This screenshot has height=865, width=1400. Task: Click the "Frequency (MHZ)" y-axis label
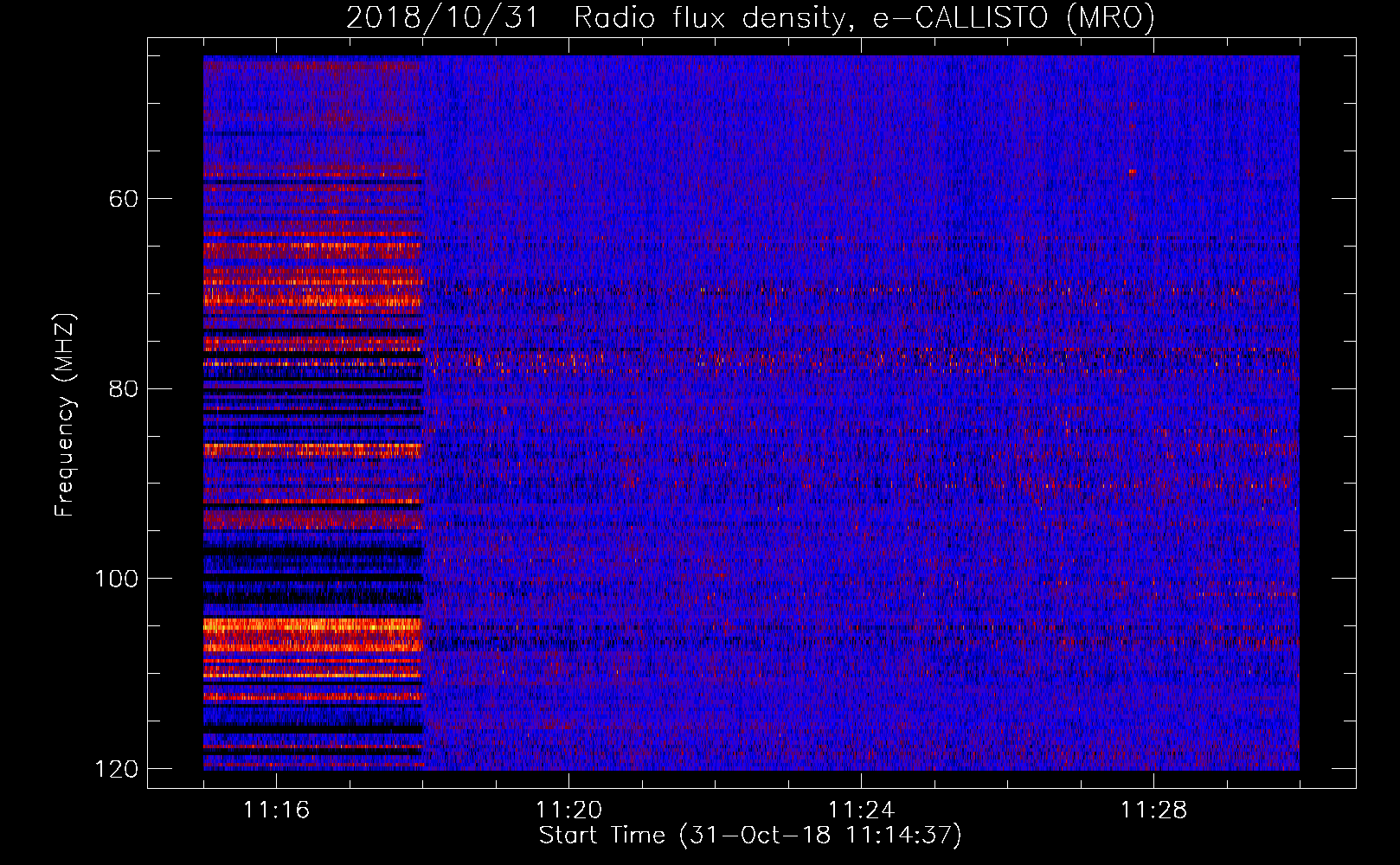(64, 415)
